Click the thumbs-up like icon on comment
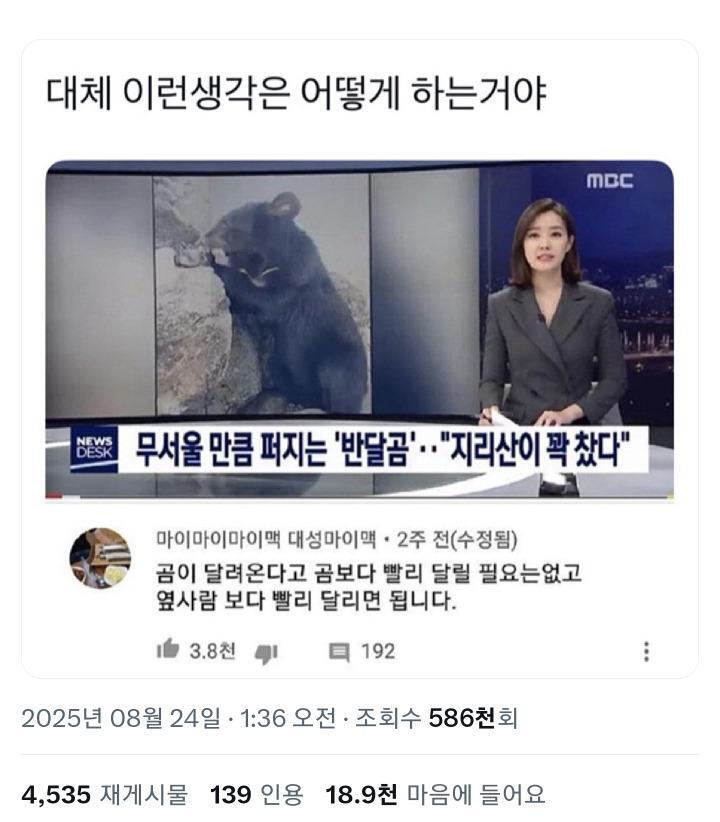This screenshot has width=720, height=822. (x=168, y=649)
